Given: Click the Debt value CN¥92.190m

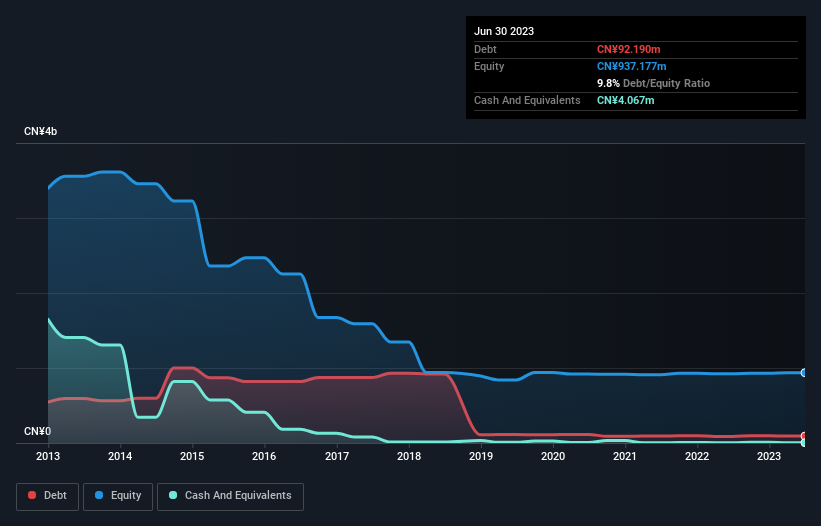Looking at the screenshot, I should point(628,49).
